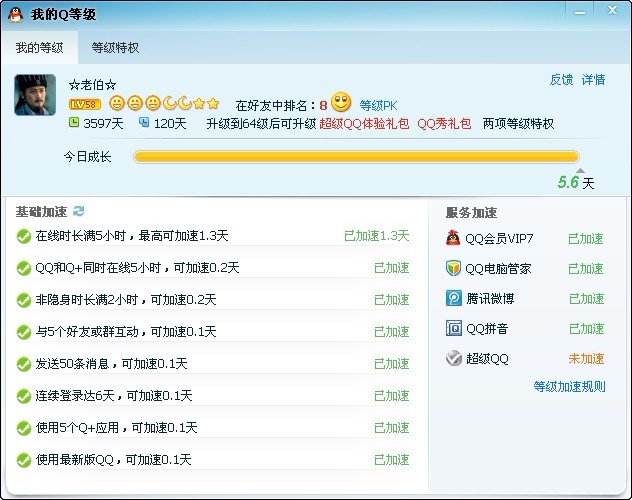Open the 详情 link
This screenshot has height=500, width=632.
pyautogui.click(x=593, y=79)
